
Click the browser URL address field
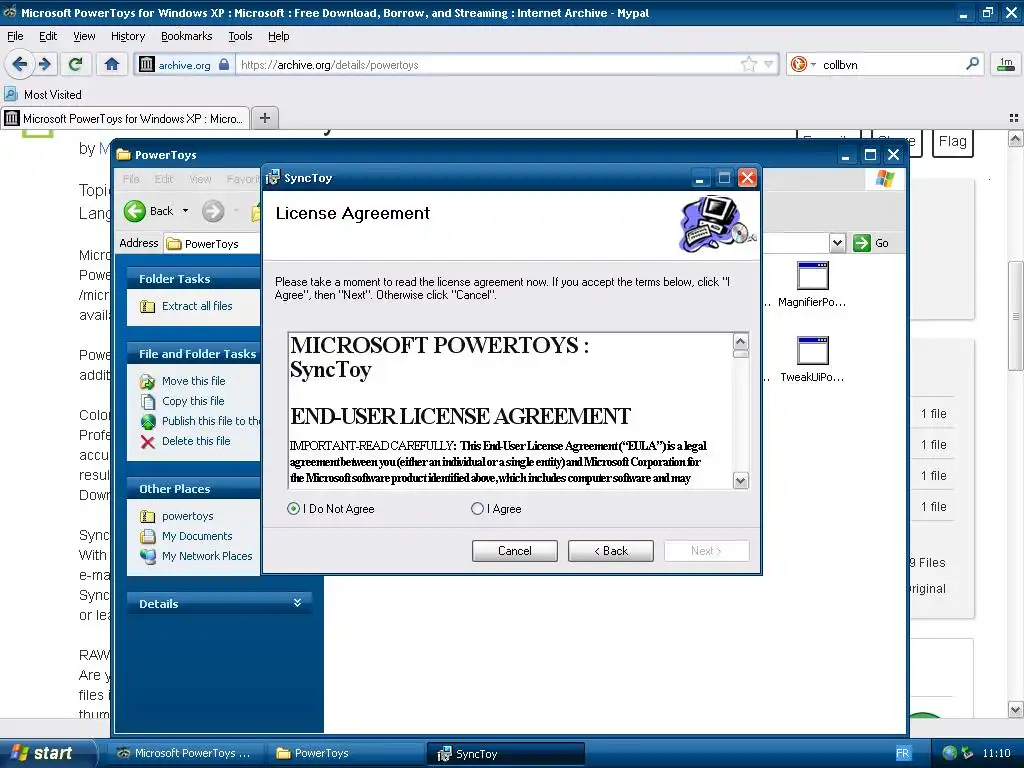pyautogui.click(x=488, y=64)
